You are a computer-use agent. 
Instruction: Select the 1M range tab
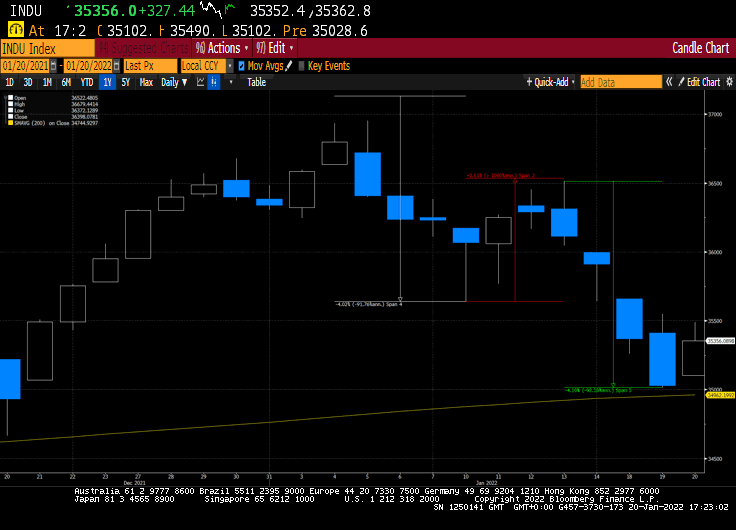(47, 82)
